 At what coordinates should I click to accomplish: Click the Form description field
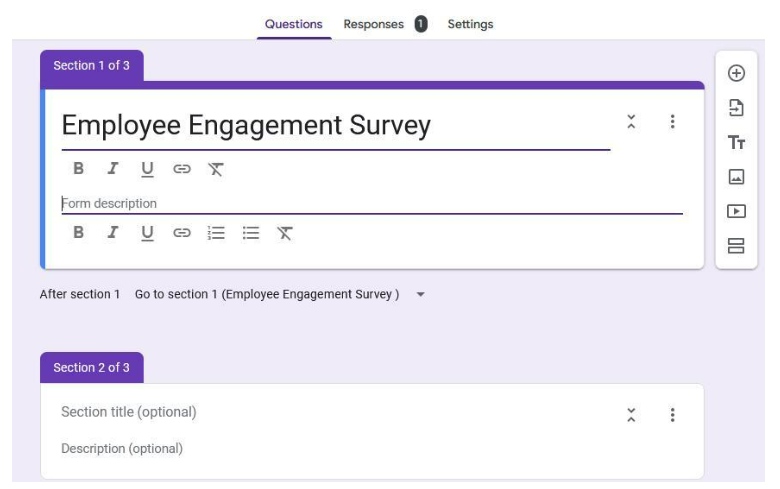372,203
